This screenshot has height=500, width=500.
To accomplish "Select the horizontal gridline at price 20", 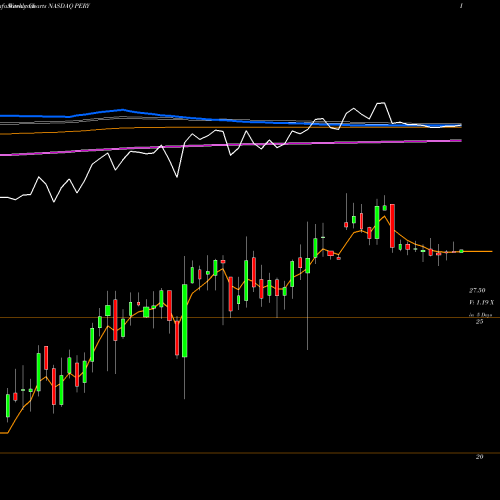I will (x=250, y=453).
